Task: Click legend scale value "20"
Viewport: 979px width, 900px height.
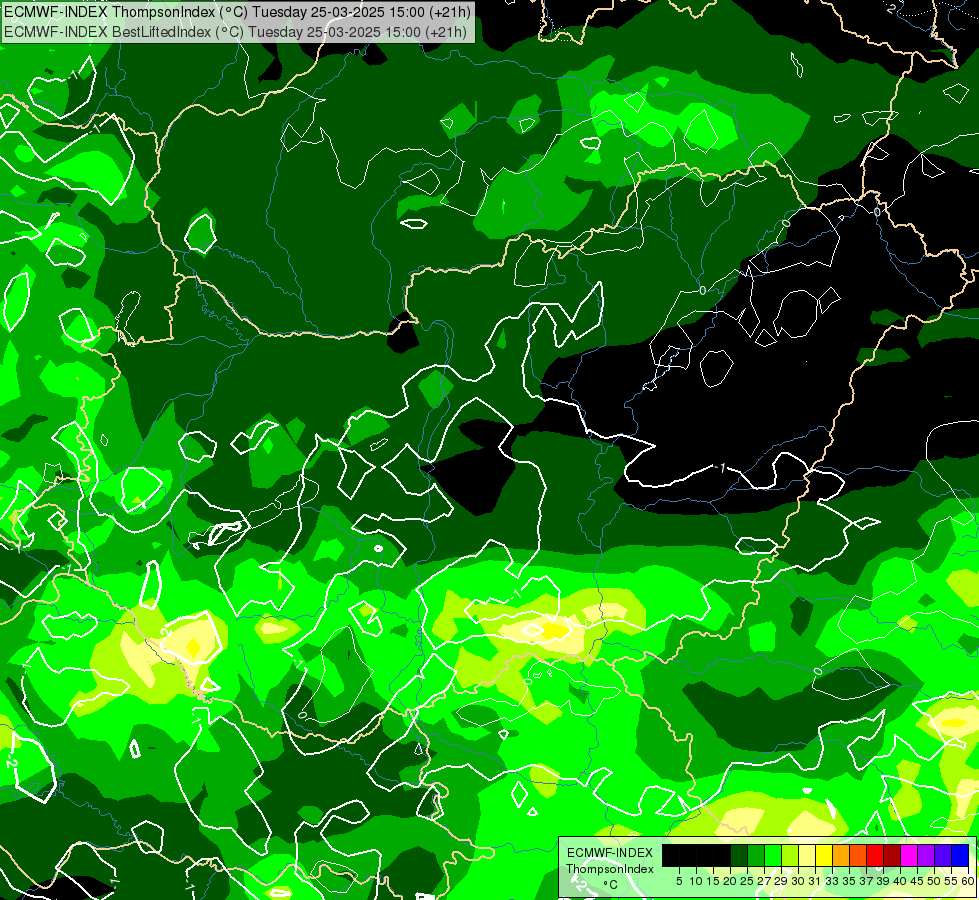Action: click(731, 881)
